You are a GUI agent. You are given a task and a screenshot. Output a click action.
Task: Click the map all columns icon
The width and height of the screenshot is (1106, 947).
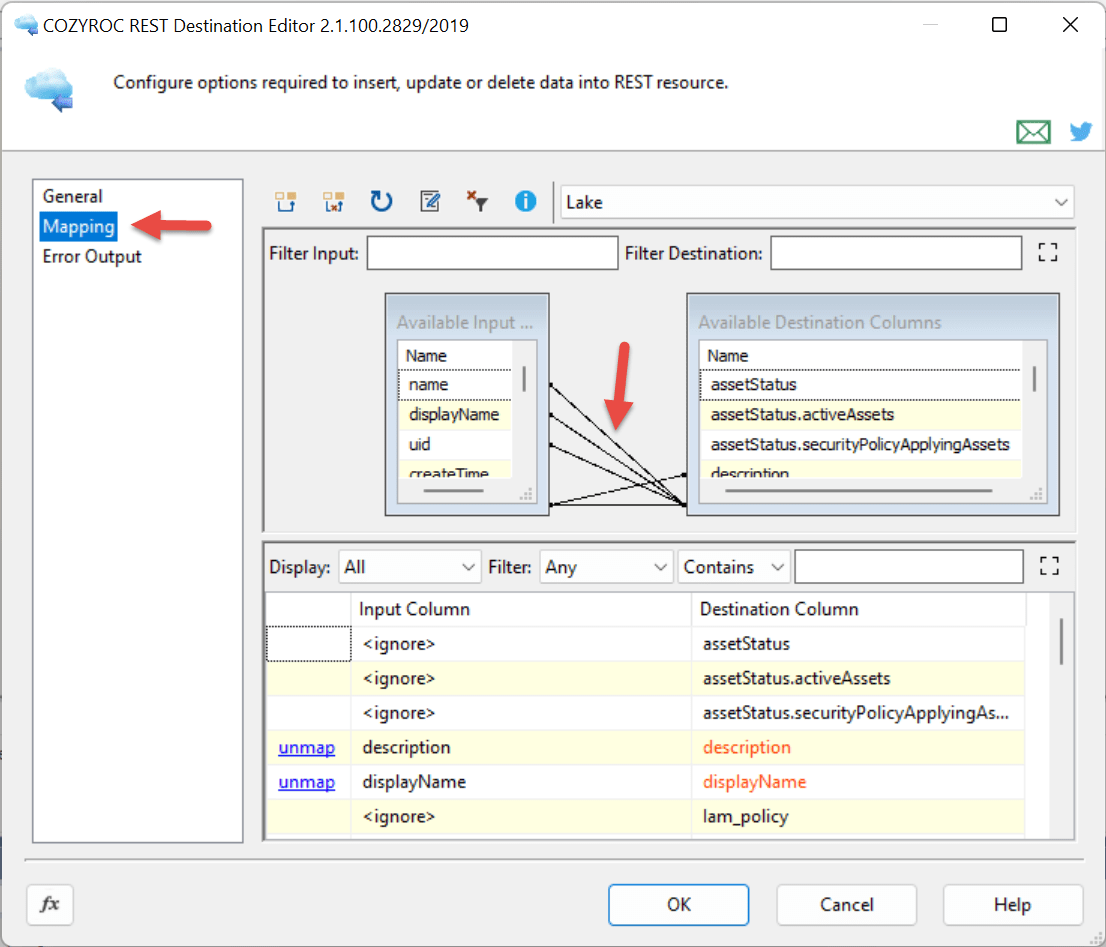pyautogui.click(x=286, y=202)
